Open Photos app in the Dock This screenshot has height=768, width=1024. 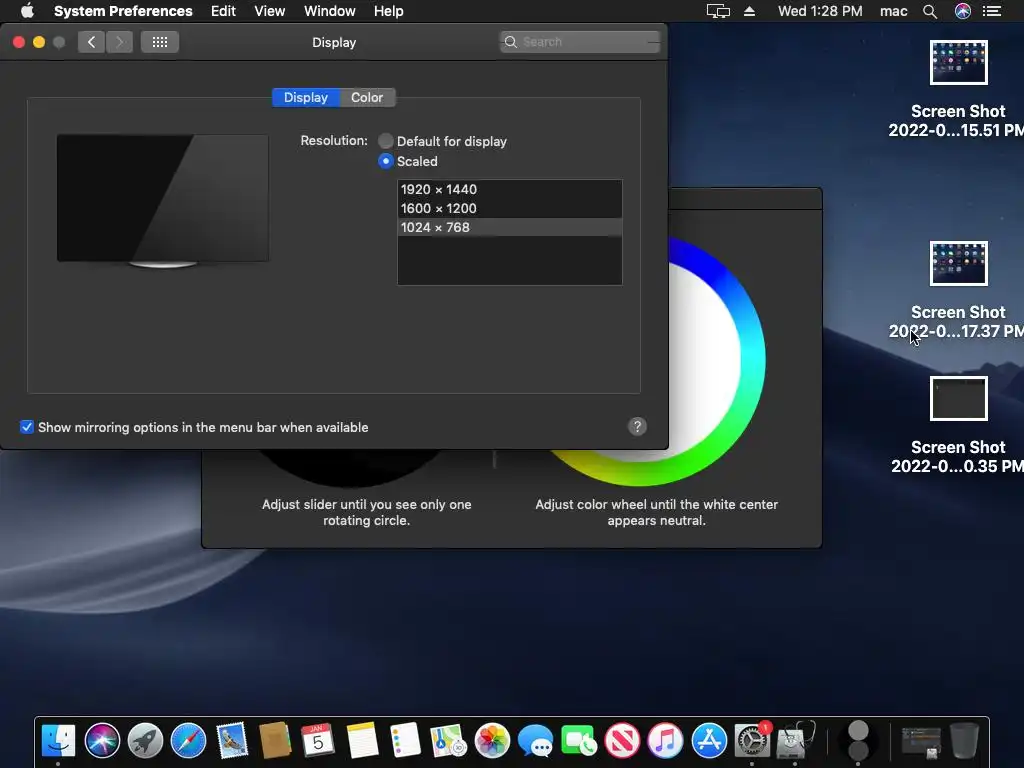click(x=492, y=741)
